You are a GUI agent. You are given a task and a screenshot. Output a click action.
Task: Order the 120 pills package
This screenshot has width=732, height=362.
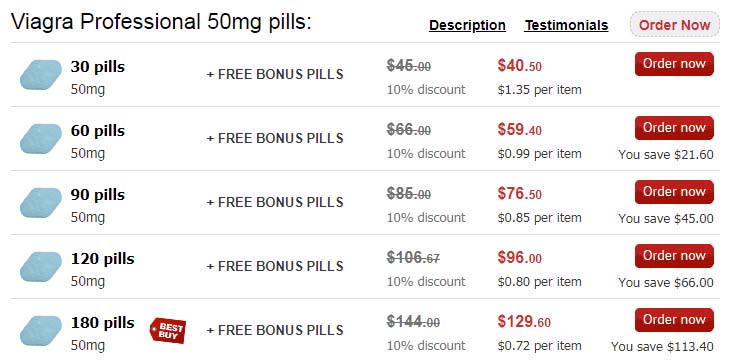pos(674,256)
